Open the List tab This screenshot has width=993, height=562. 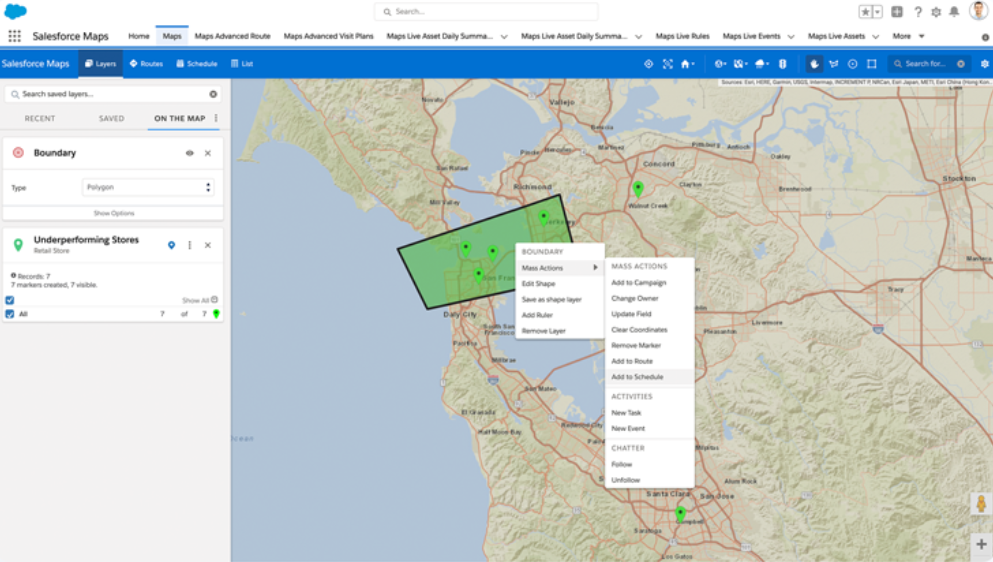[x=242, y=63]
